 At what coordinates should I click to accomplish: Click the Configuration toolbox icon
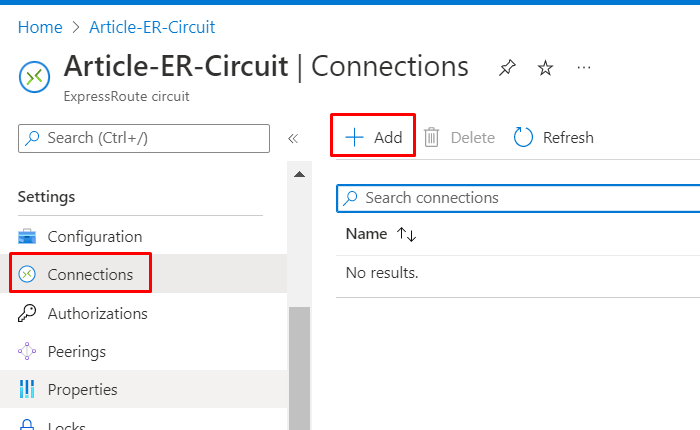pyautogui.click(x=28, y=237)
